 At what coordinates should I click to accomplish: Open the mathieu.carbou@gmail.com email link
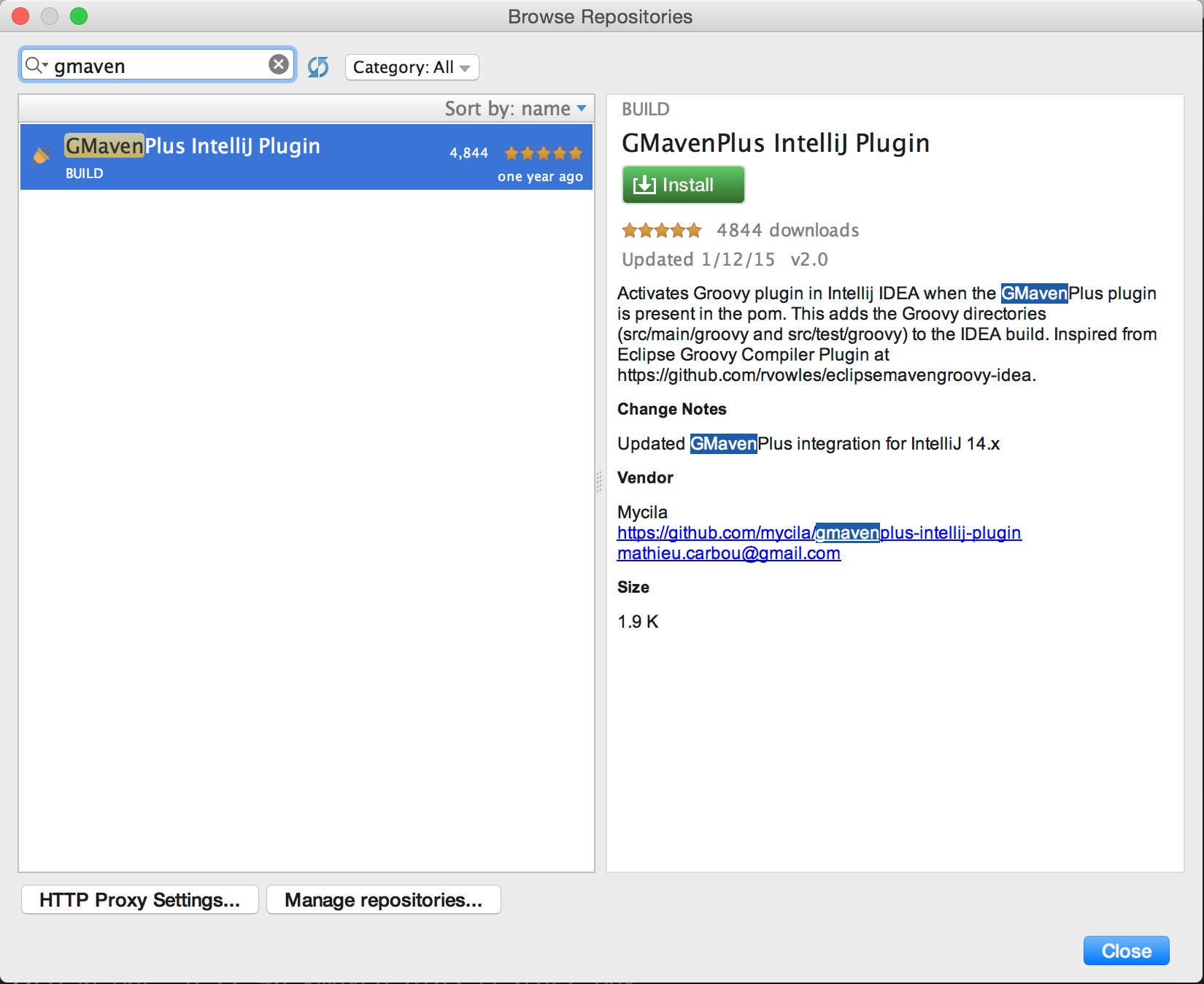[728, 553]
